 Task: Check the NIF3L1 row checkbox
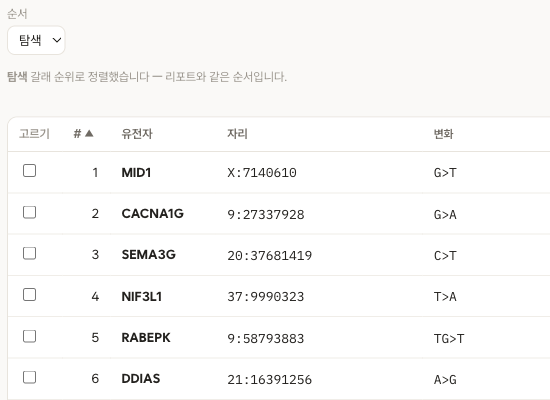(x=29, y=295)
